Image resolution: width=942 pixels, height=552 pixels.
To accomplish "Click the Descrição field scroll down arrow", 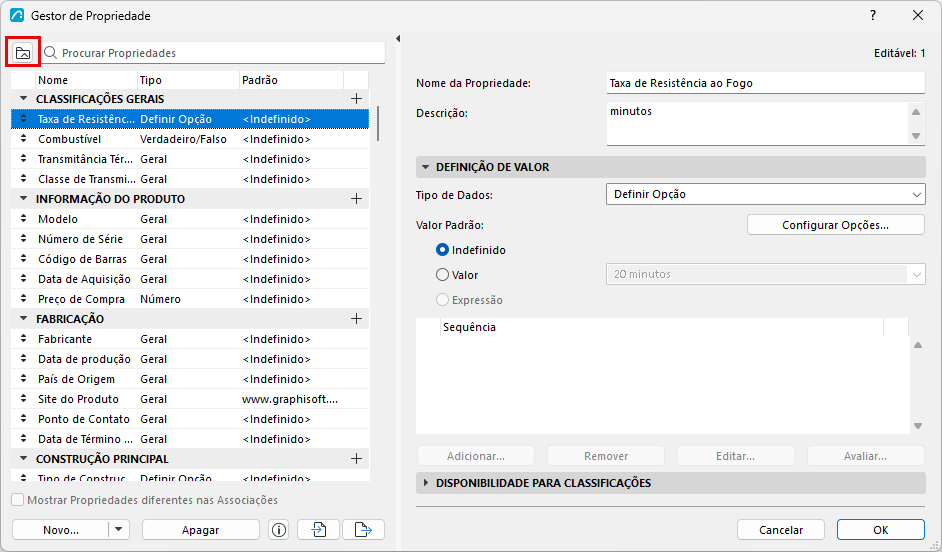I will click(916, 136).
